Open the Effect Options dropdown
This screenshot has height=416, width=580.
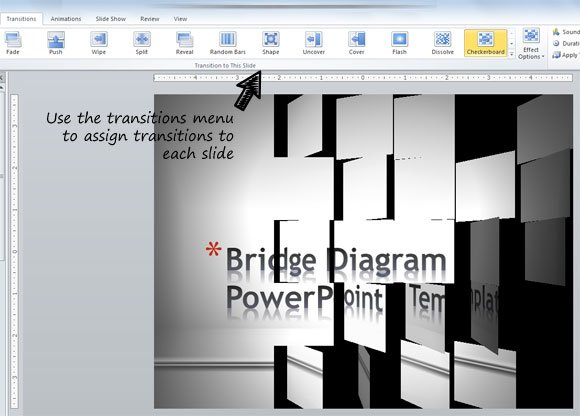tap(531, 44)
